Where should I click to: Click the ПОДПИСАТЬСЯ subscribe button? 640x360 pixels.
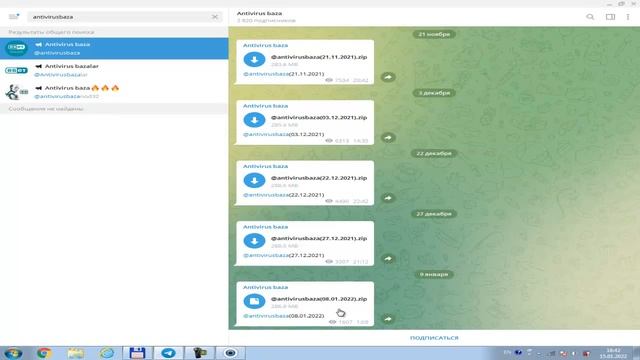point(434,338)
